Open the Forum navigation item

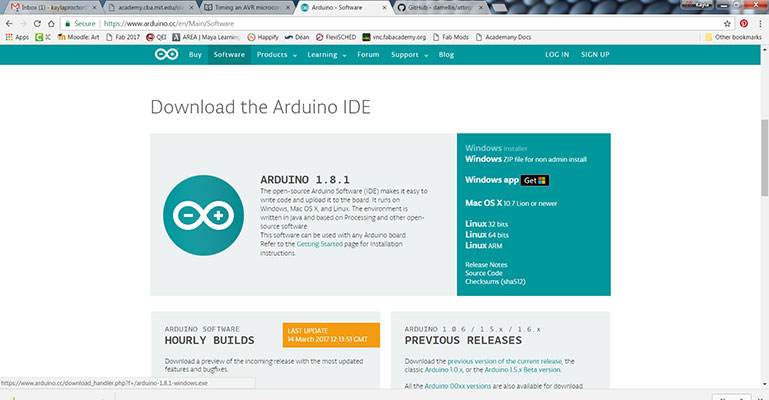click(368, 55)
